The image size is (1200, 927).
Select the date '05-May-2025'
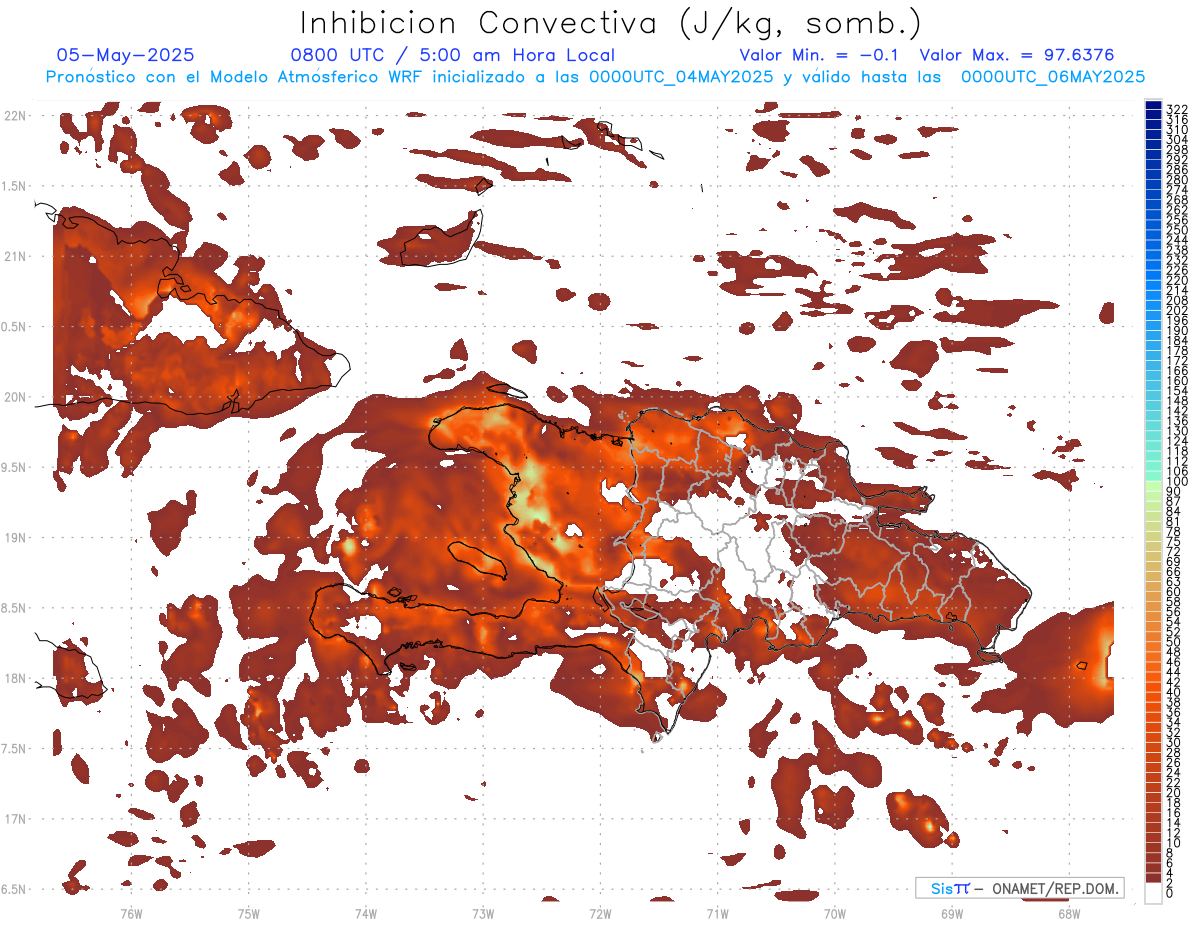(126, 55)
